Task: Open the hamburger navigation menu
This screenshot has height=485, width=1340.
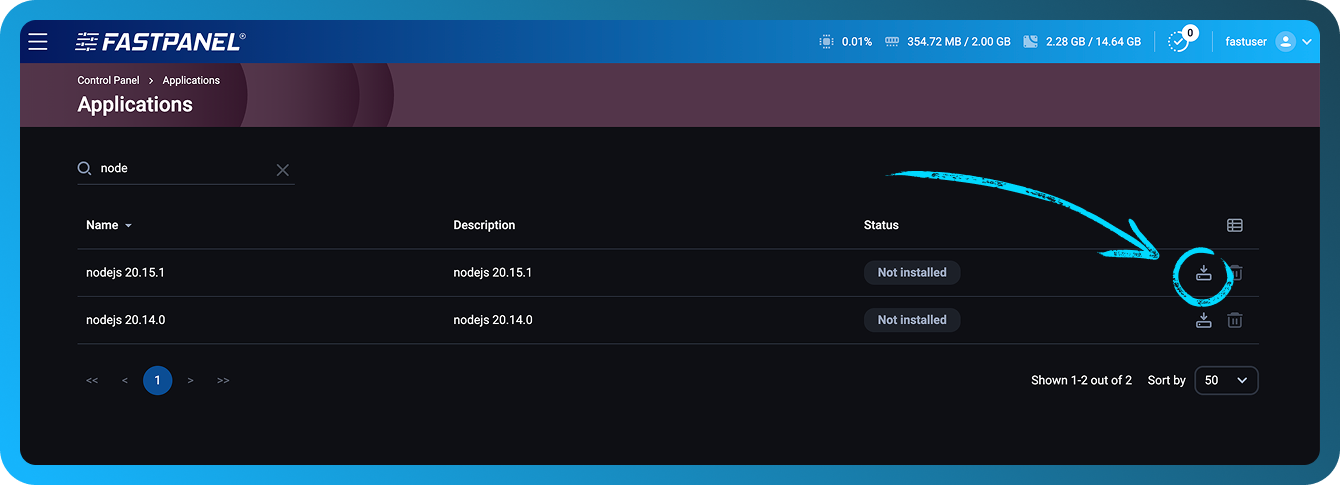Action: [x=38, y=42]
